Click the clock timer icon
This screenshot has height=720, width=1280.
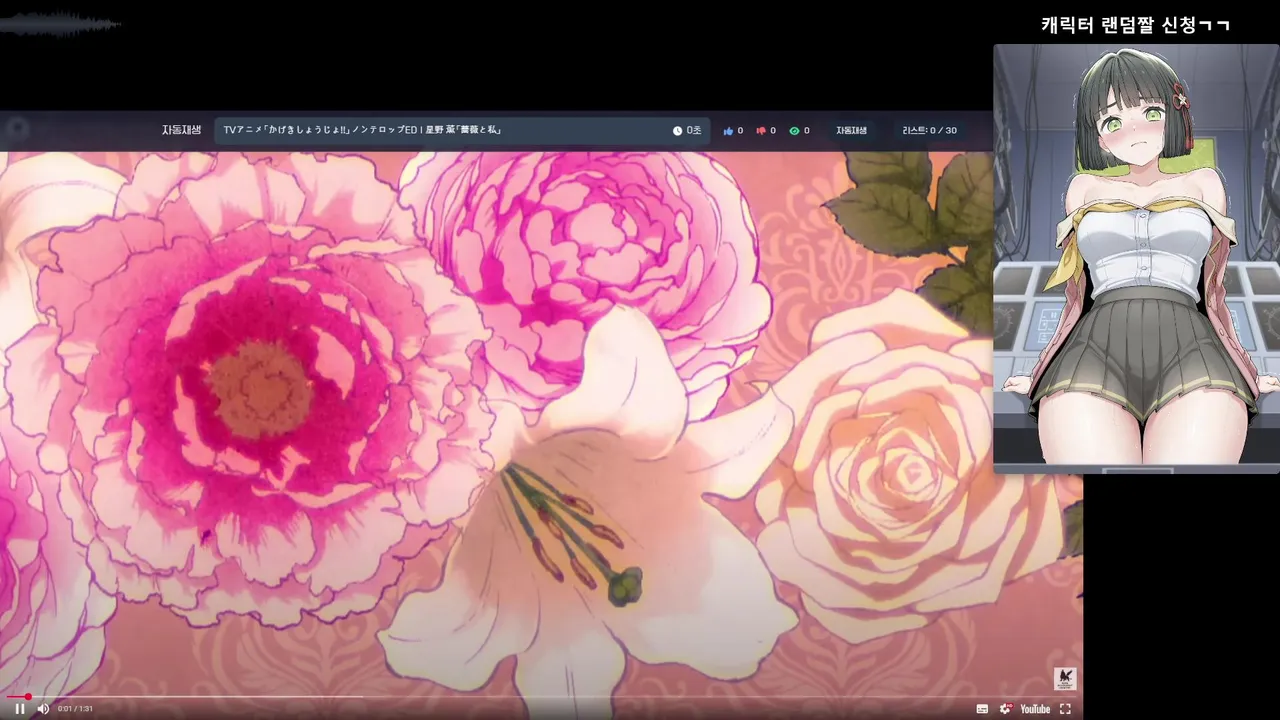[x=677, y=131]
